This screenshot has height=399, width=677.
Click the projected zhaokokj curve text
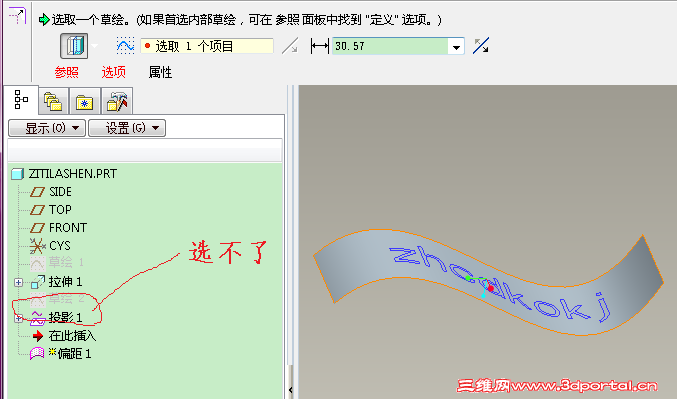pyautogui.click(x=500, y=283)
